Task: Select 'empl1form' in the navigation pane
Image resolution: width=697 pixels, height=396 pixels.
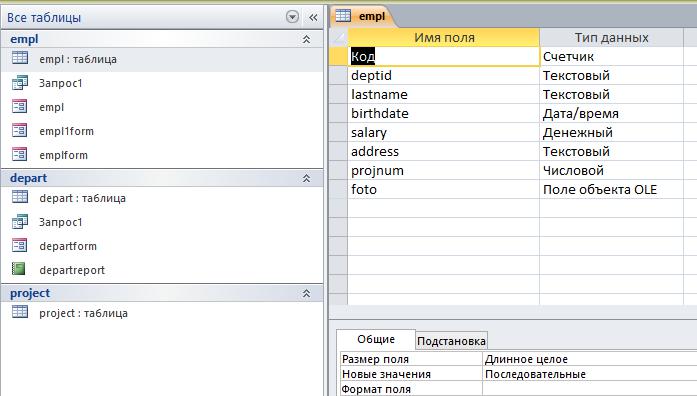Action: [162, 131]
